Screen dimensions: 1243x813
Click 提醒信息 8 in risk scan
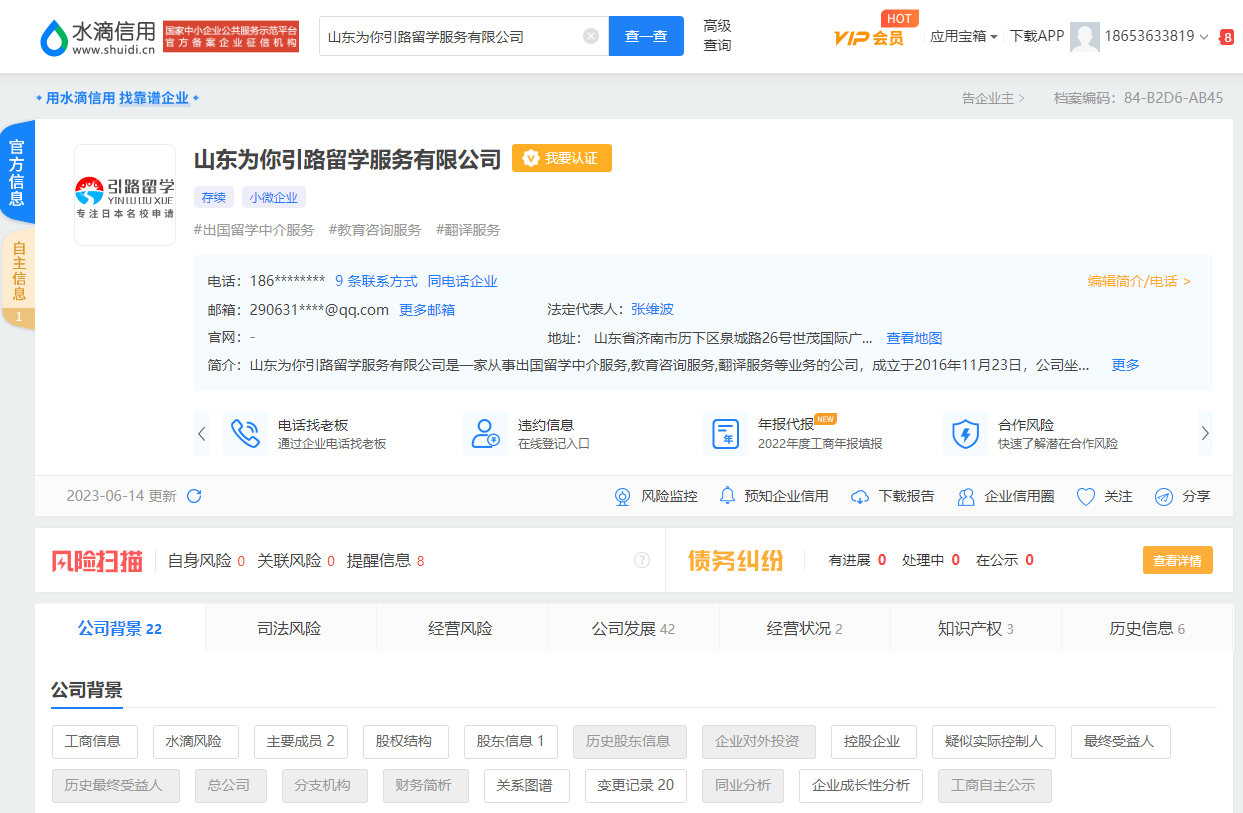[x=385, y=561]
